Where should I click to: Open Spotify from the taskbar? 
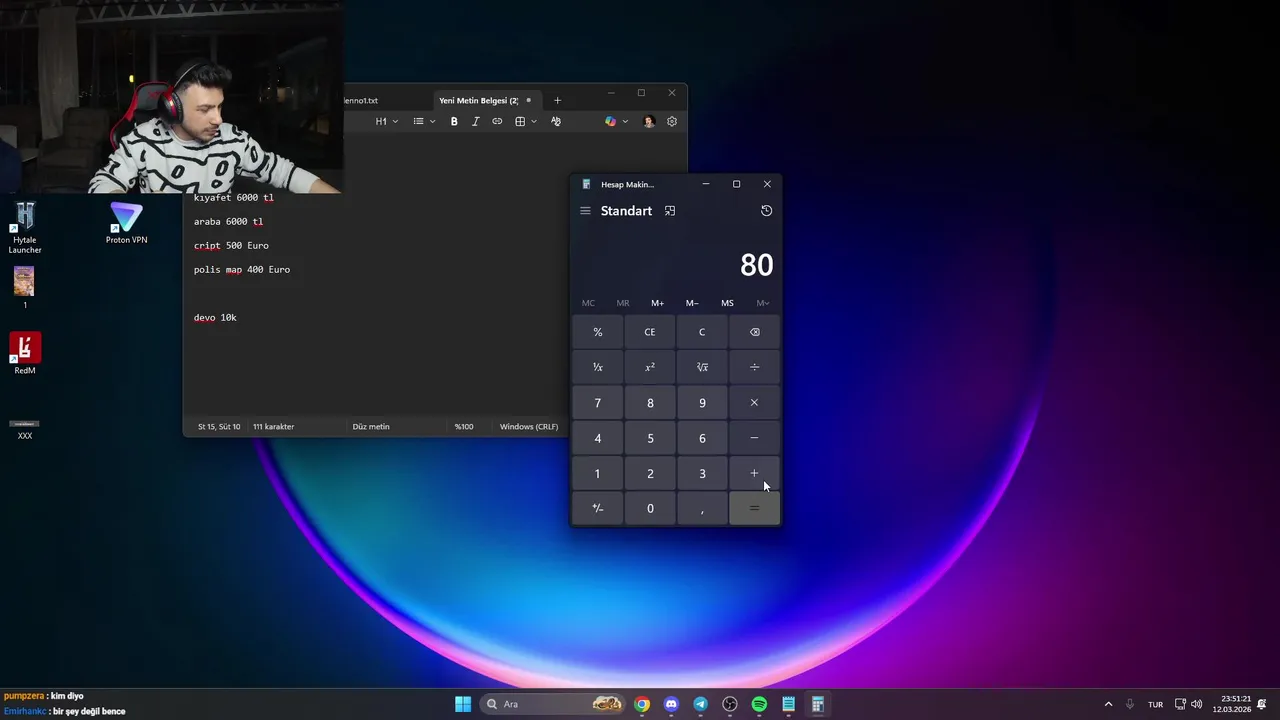point(759,704)
